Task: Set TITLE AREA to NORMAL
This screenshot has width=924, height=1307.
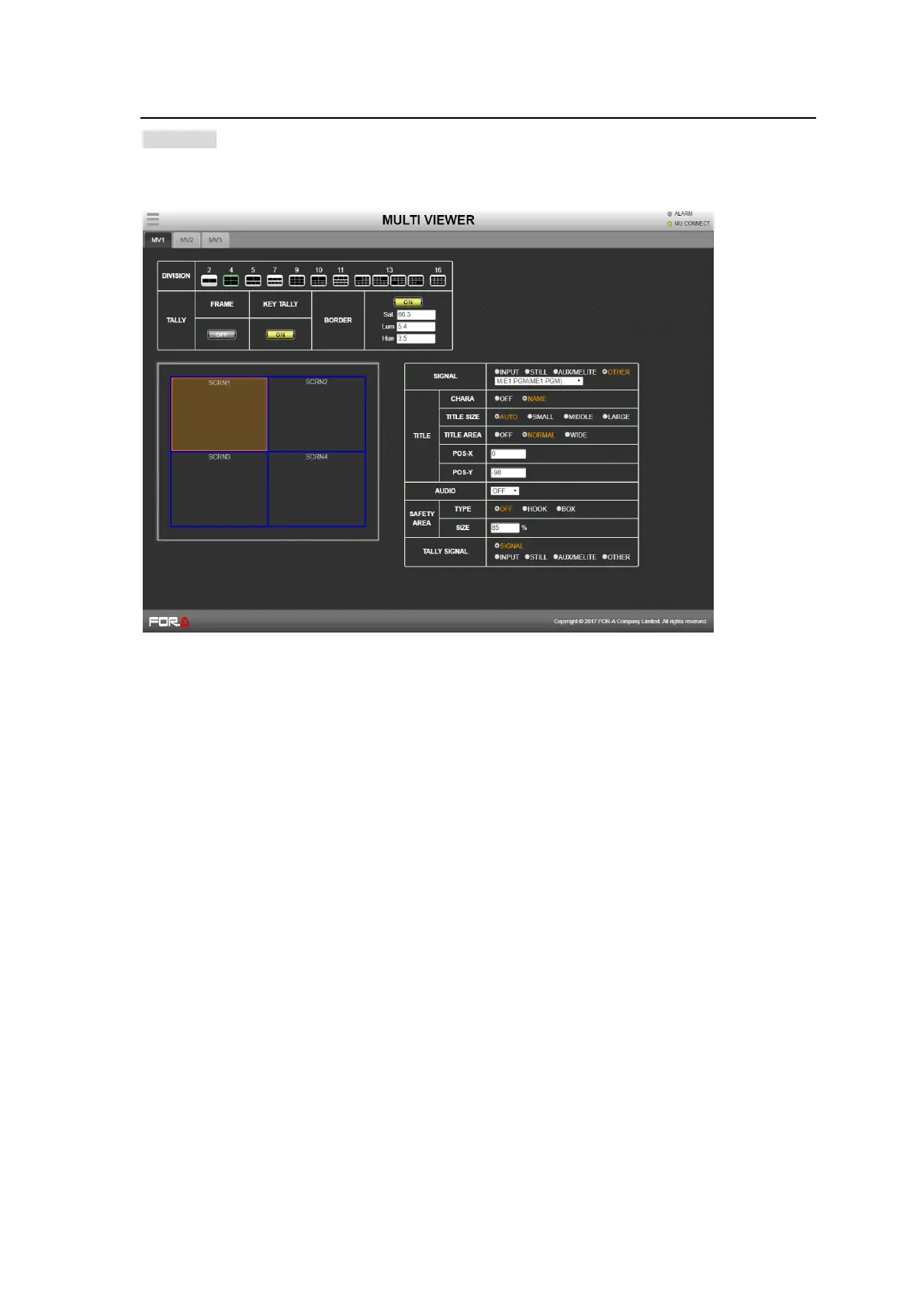Action: (539, 435)
